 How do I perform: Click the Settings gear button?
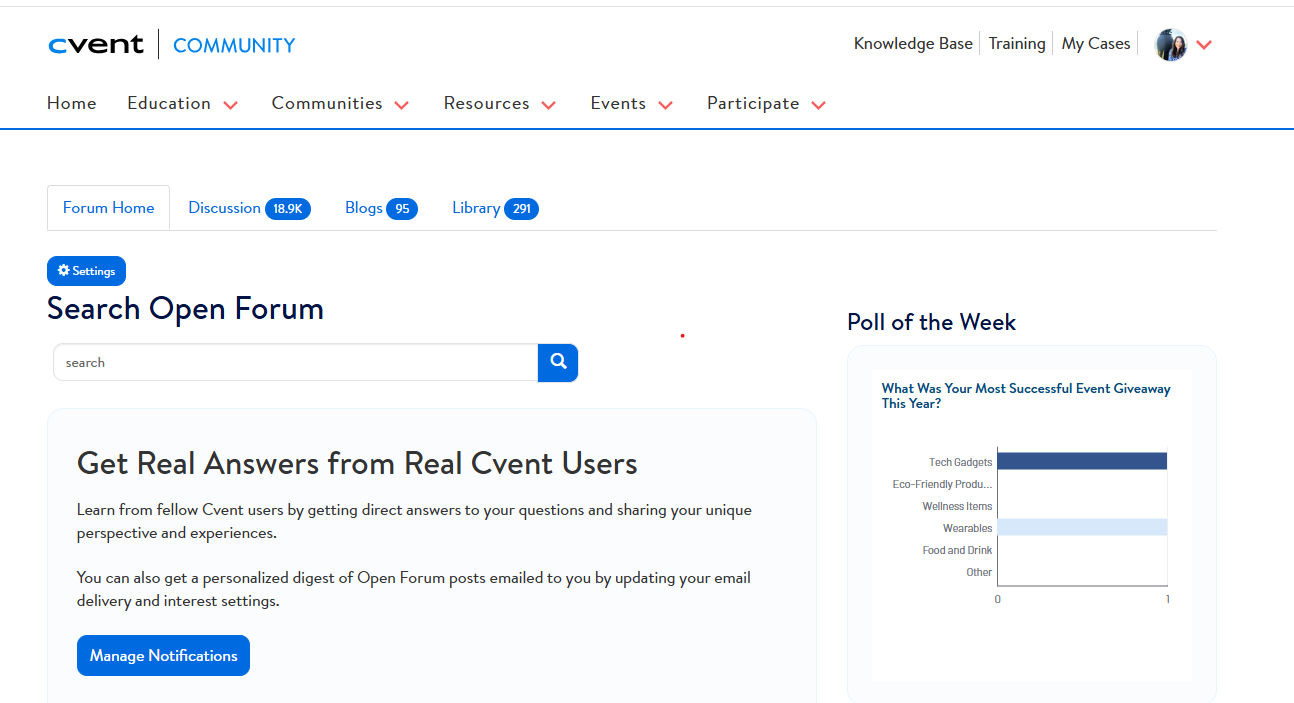86,271
